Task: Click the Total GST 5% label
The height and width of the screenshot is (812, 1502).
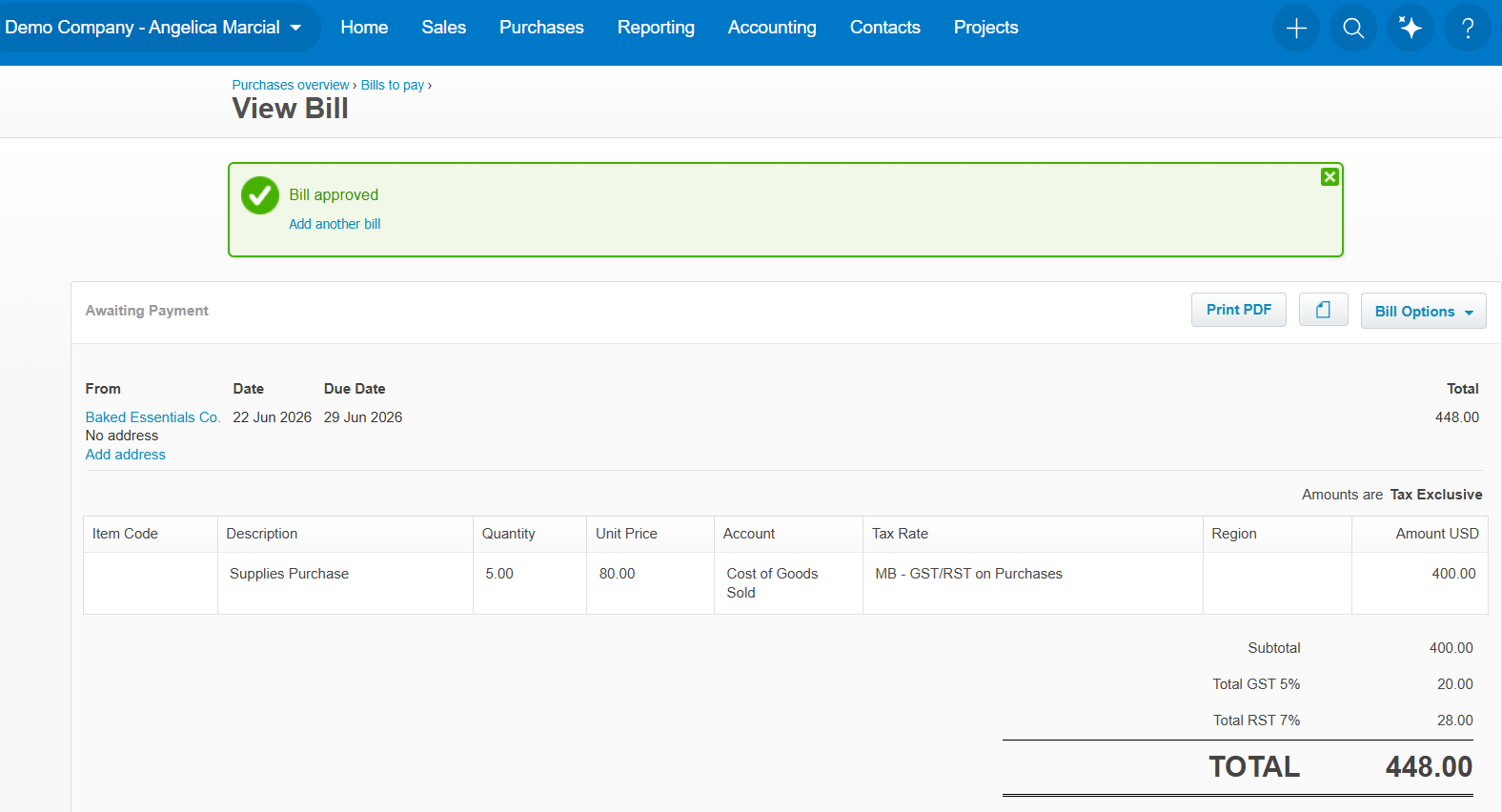Action: (x=1256, y=684)
